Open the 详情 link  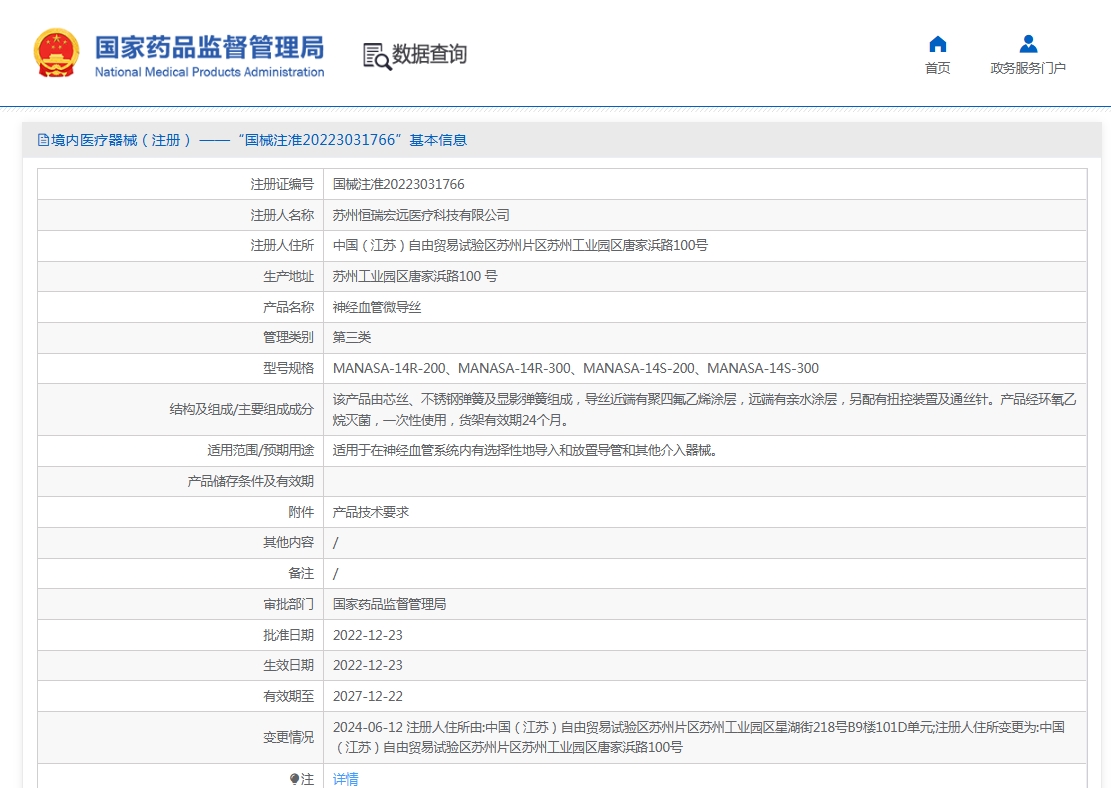(346, 779)
